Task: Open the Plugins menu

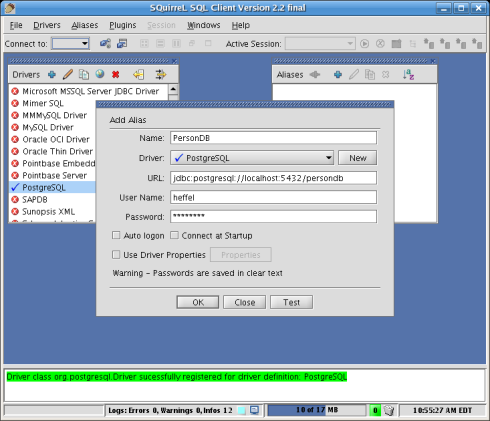Action: (123, 25)
